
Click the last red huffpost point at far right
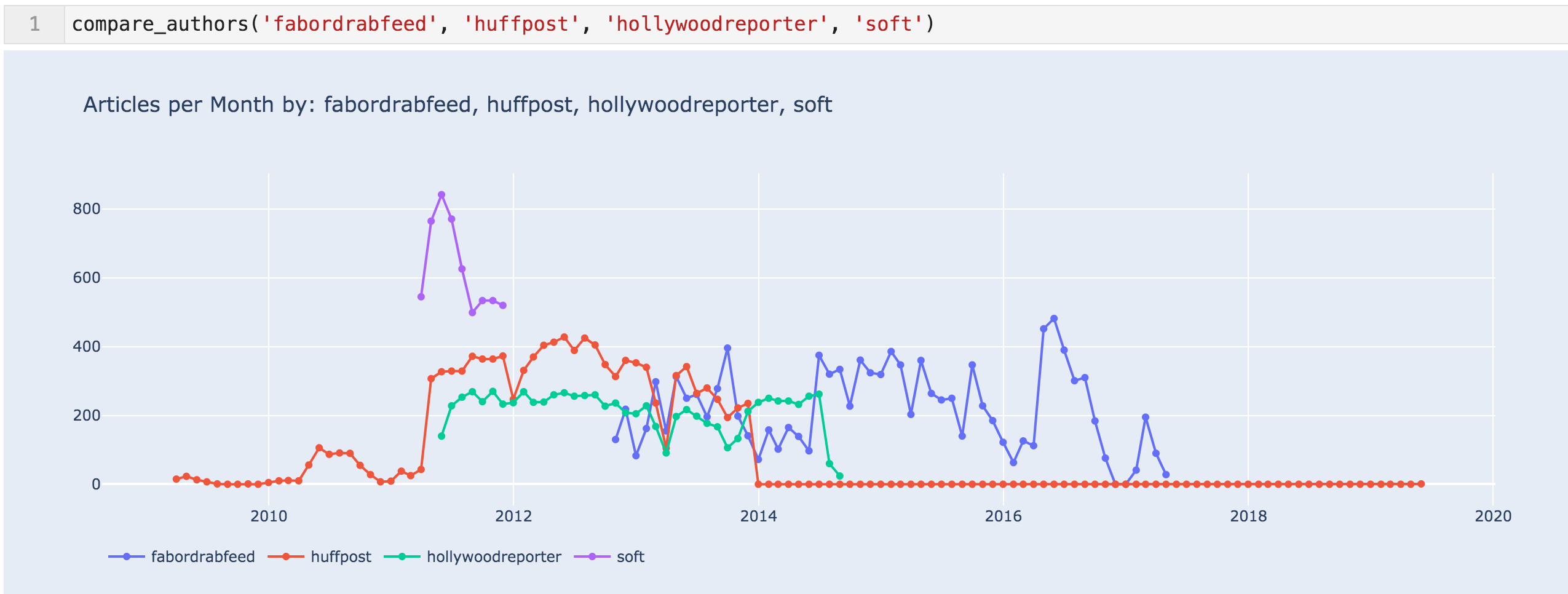click(x=1421, y=484)
